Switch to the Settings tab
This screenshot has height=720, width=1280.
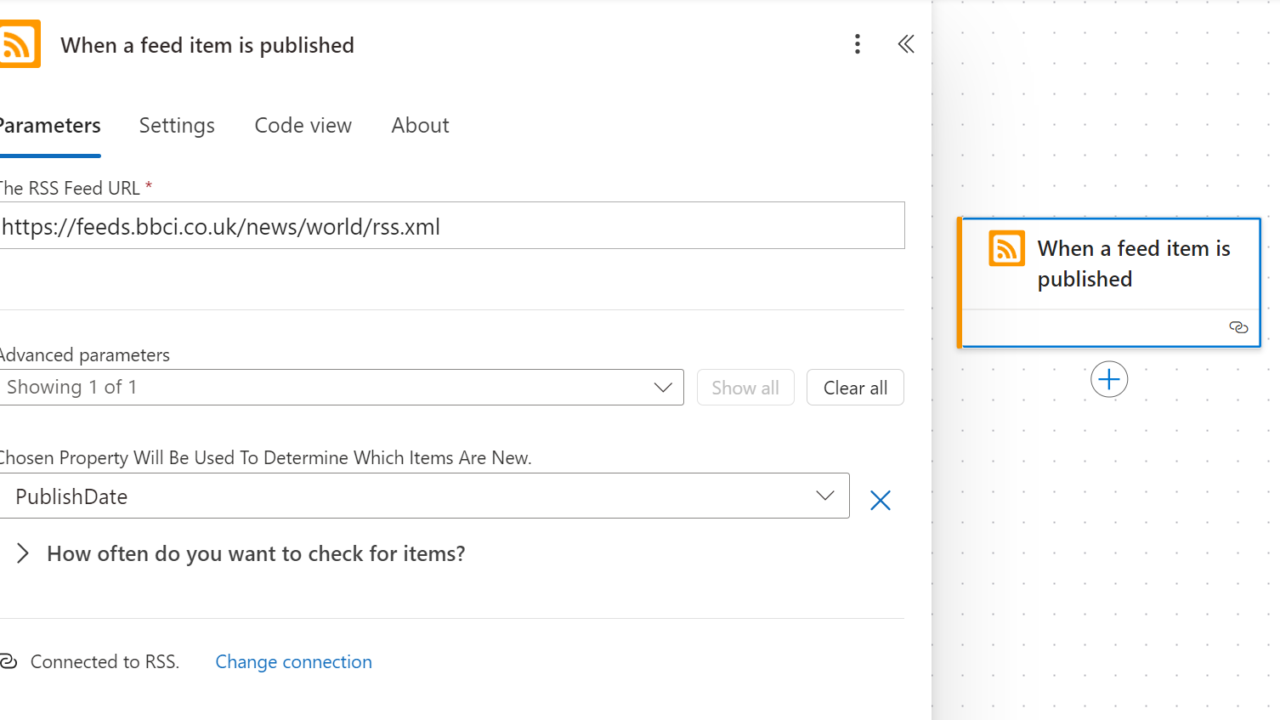click(177, 125)
